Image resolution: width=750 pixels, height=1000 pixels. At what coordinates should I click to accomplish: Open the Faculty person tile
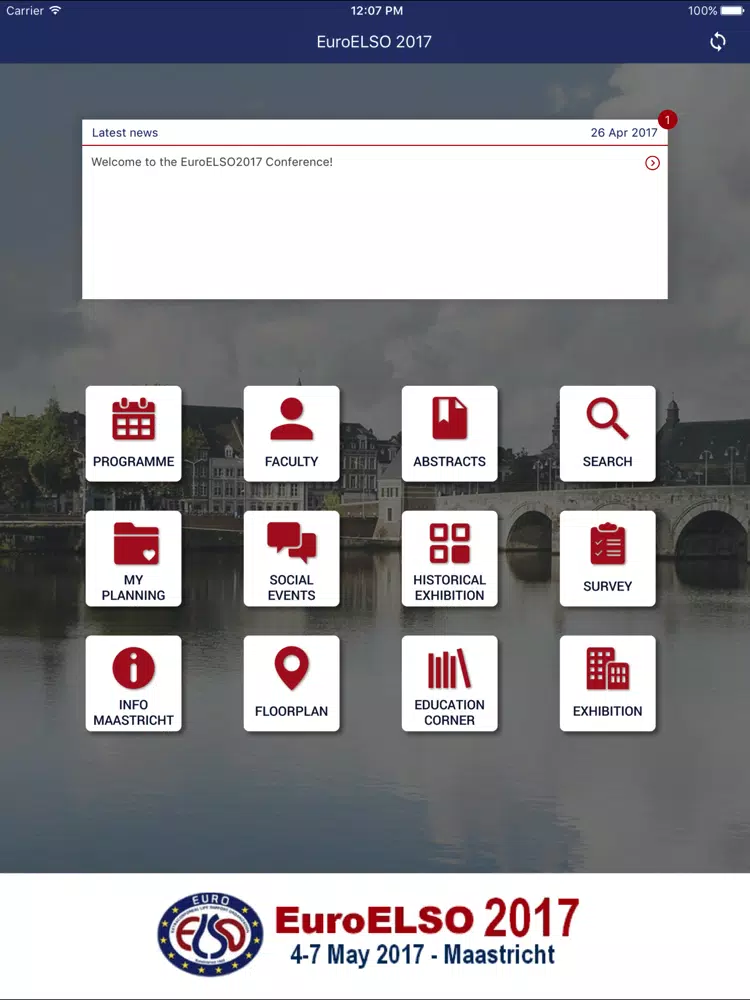click(x=291, y=434)
